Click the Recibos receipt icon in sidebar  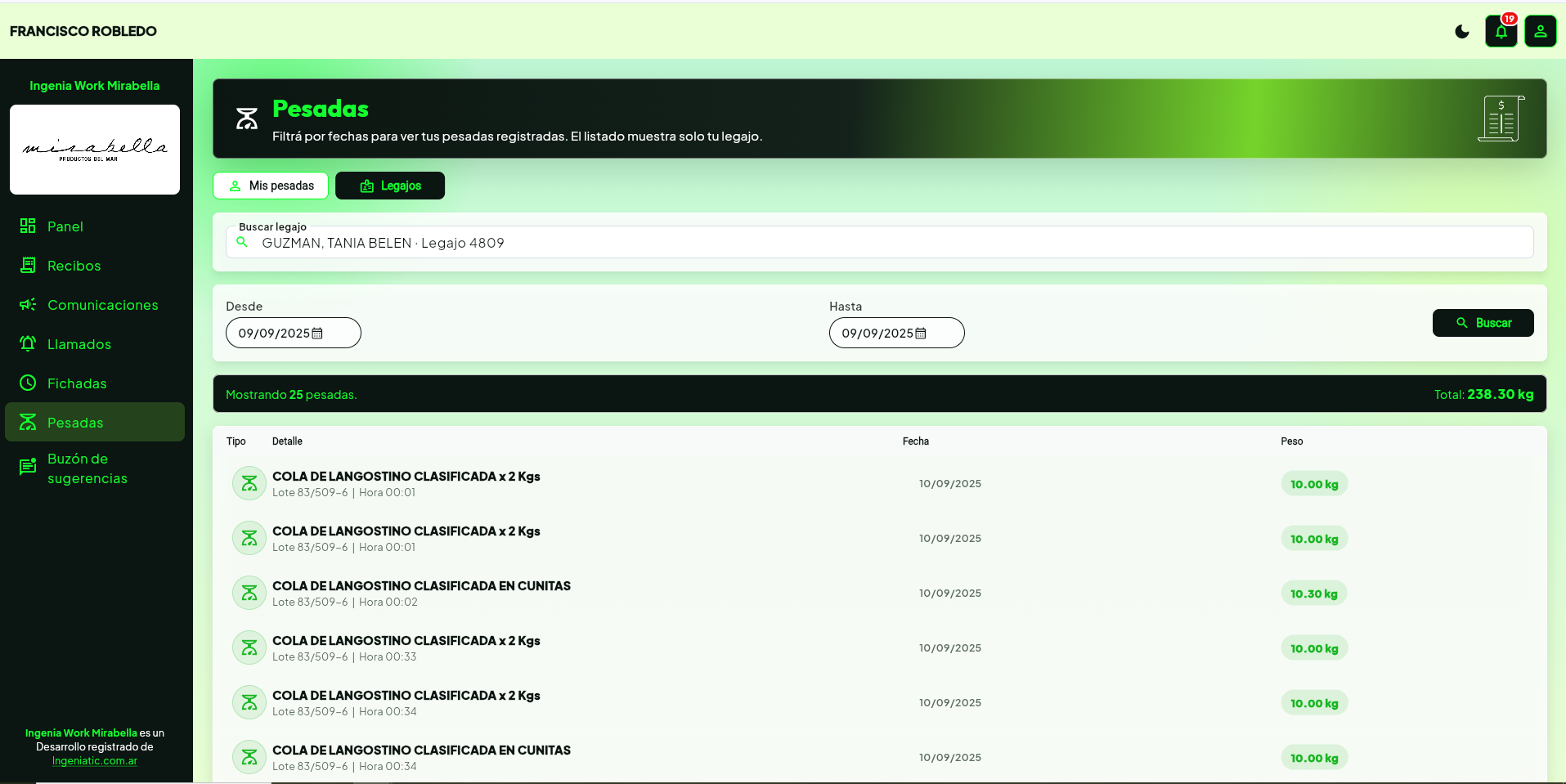pos(28,265)
